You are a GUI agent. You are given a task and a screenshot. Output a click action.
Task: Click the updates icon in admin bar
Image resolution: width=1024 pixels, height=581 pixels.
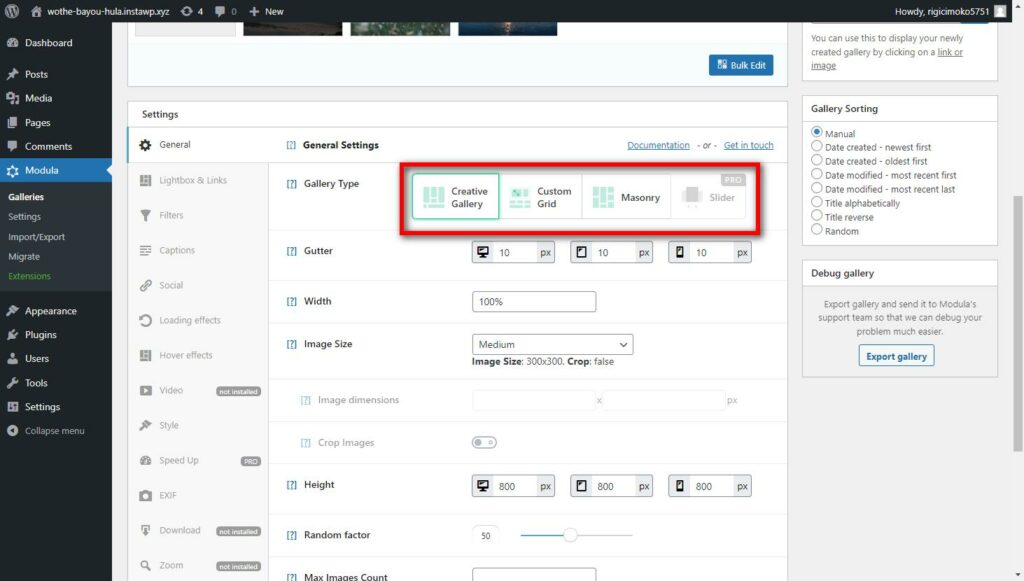[x=186, y=11]
